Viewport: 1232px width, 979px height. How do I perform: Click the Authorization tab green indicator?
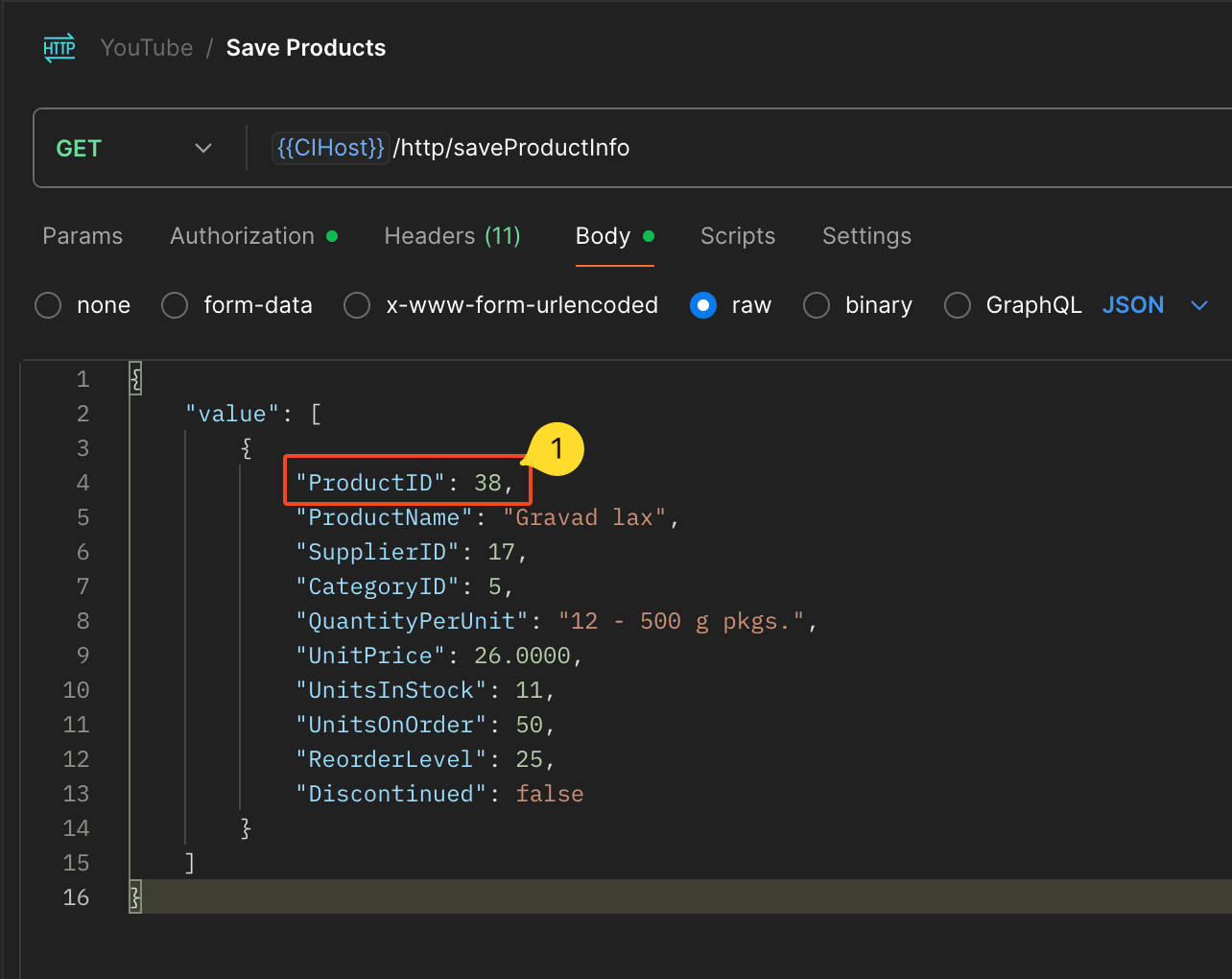coord(330,235)
